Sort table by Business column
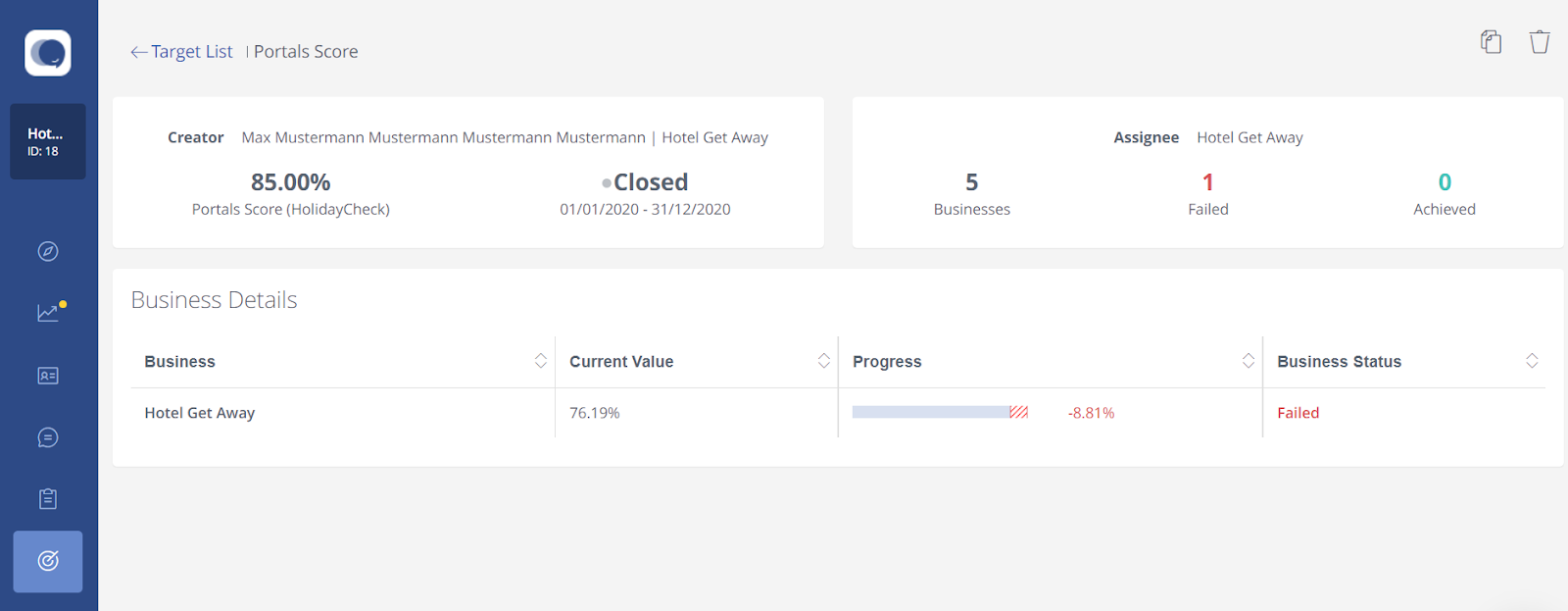Viewport: 1568px width, 611px height. (540, 361)
